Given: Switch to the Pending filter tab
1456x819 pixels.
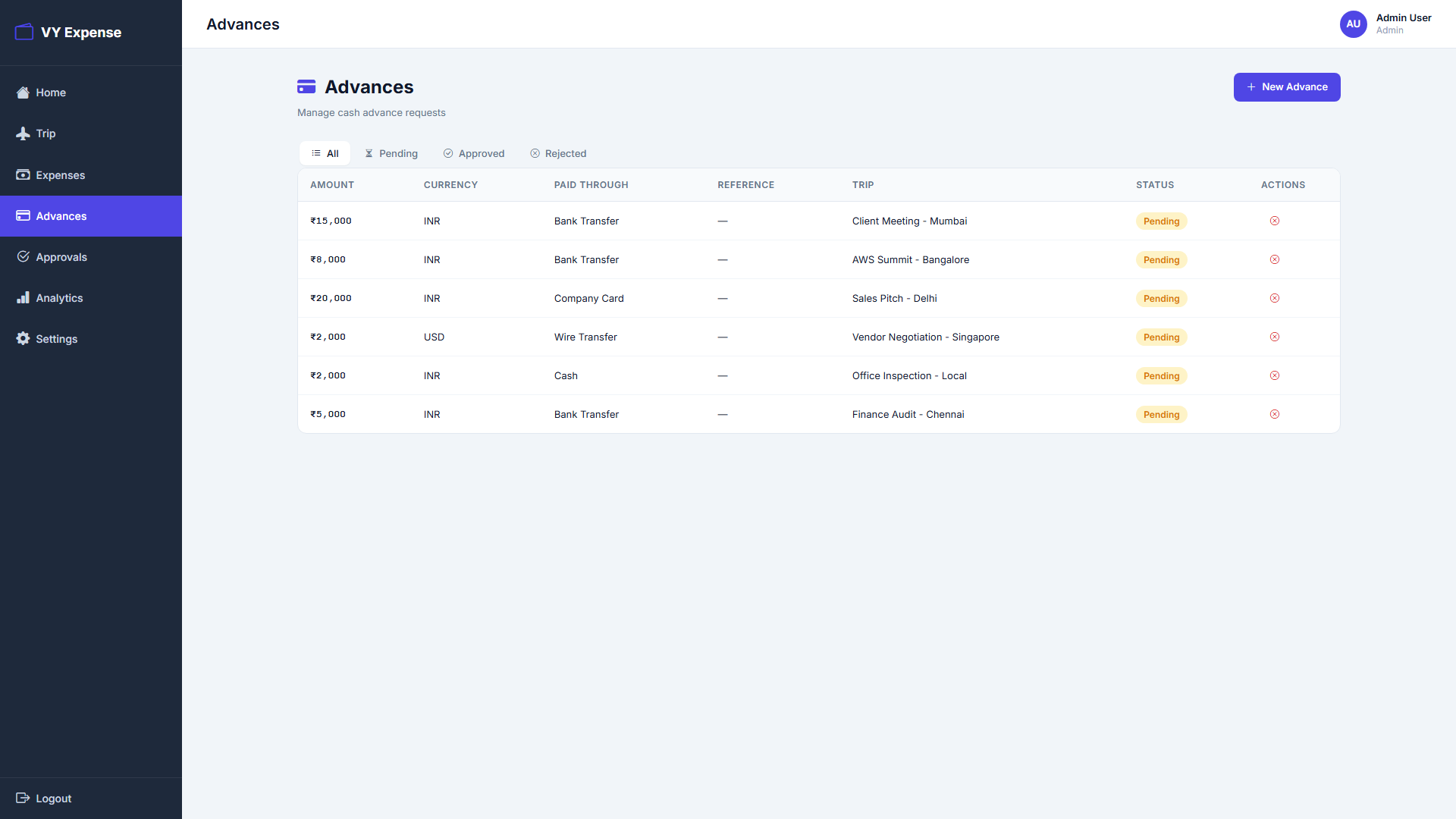Looking at the screenshot, I should pyautogui.click(x=391, y=153).
